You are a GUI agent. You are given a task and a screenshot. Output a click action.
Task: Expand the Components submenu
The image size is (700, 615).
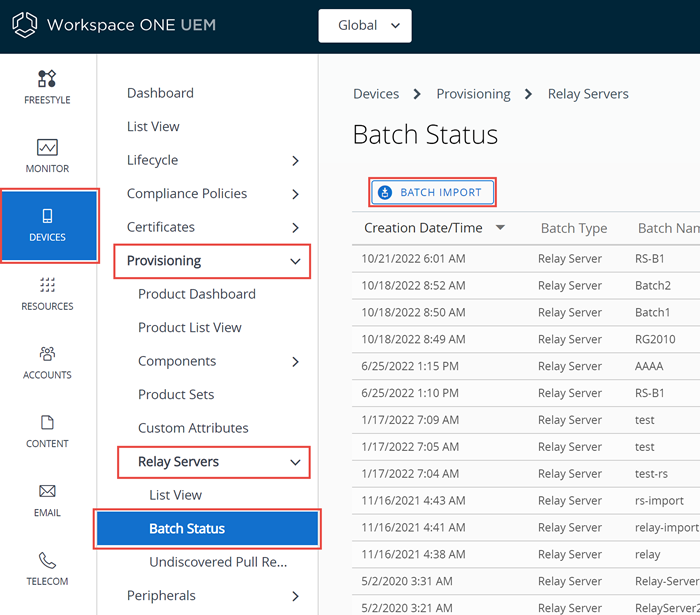coord(295,362)
